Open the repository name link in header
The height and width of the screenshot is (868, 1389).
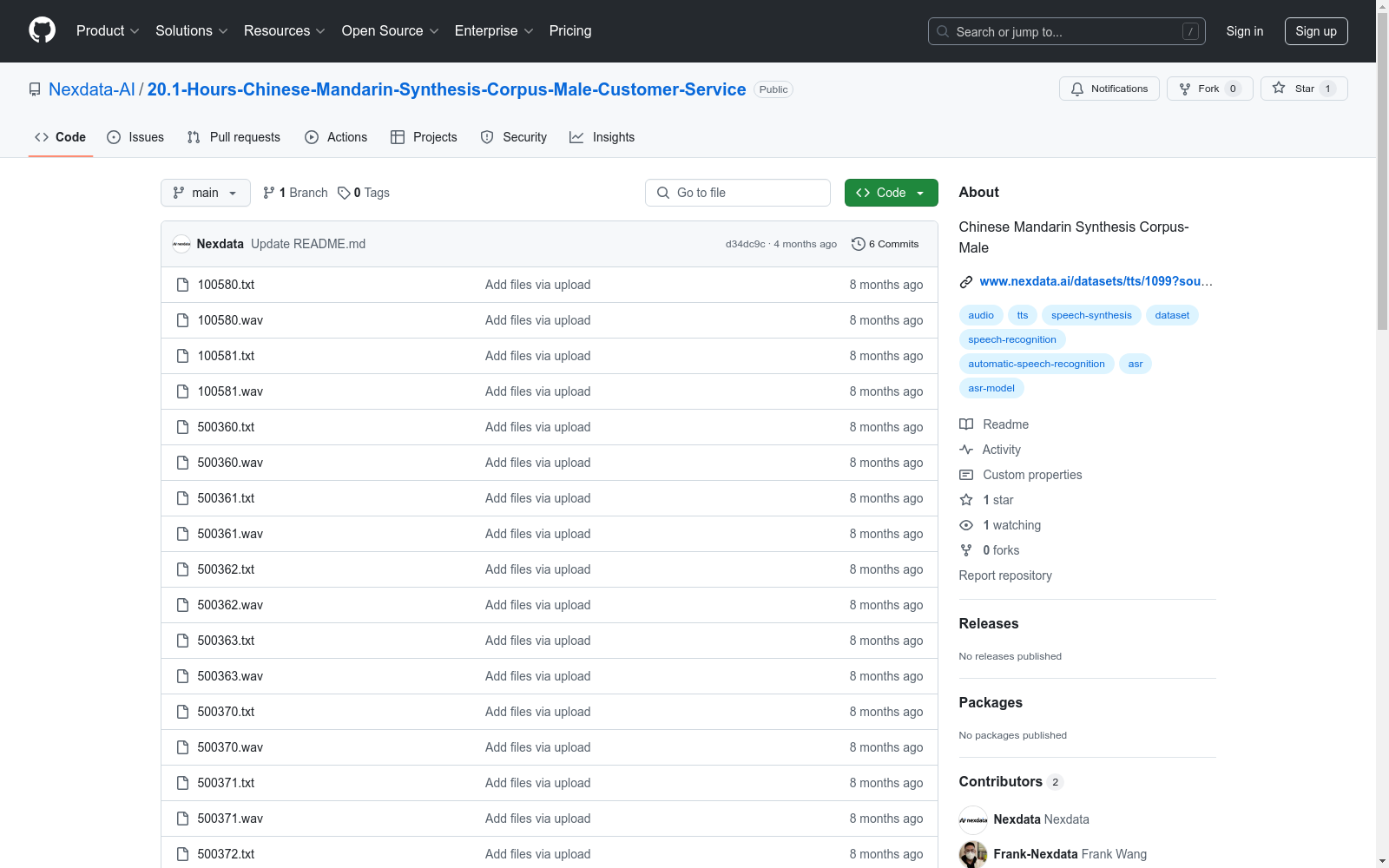click(x=447, y=89)
